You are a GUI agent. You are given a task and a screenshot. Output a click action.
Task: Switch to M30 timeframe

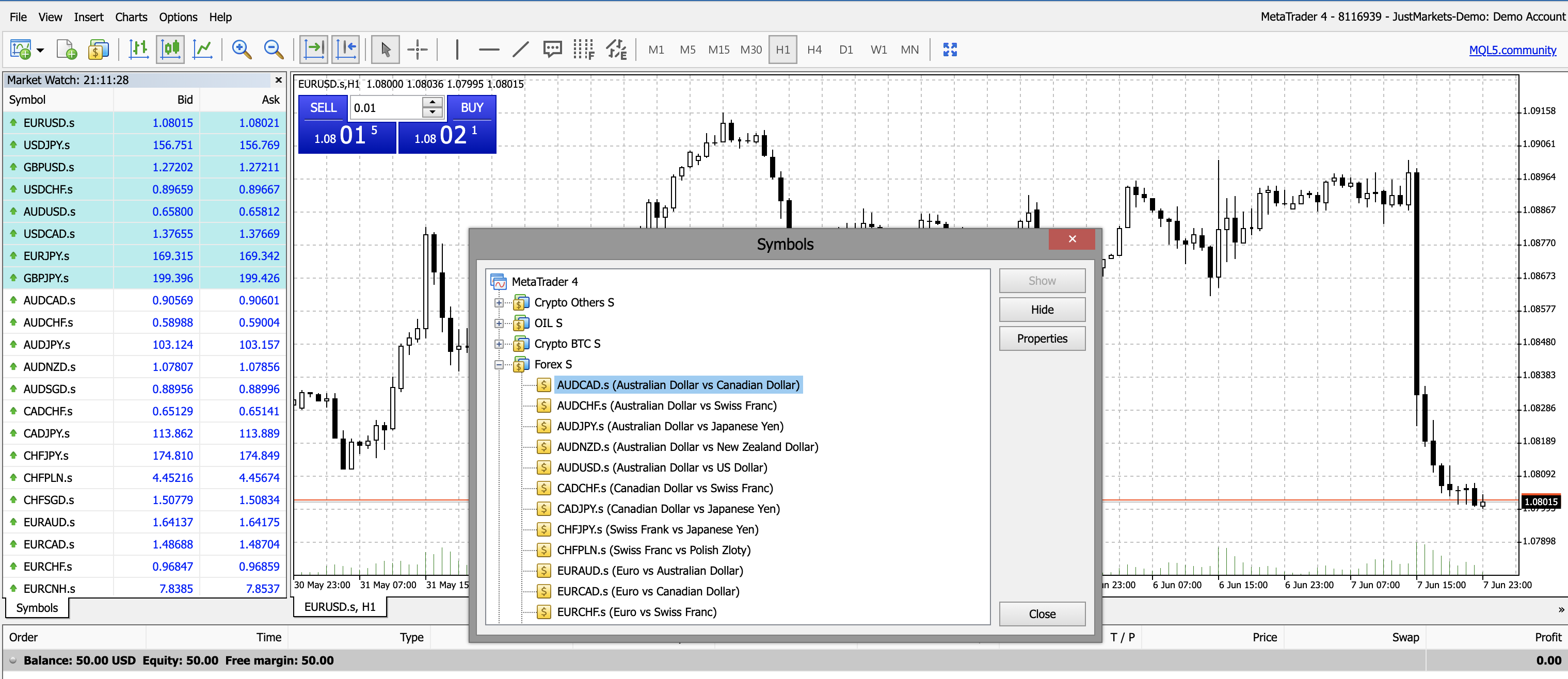coord(751,50)
